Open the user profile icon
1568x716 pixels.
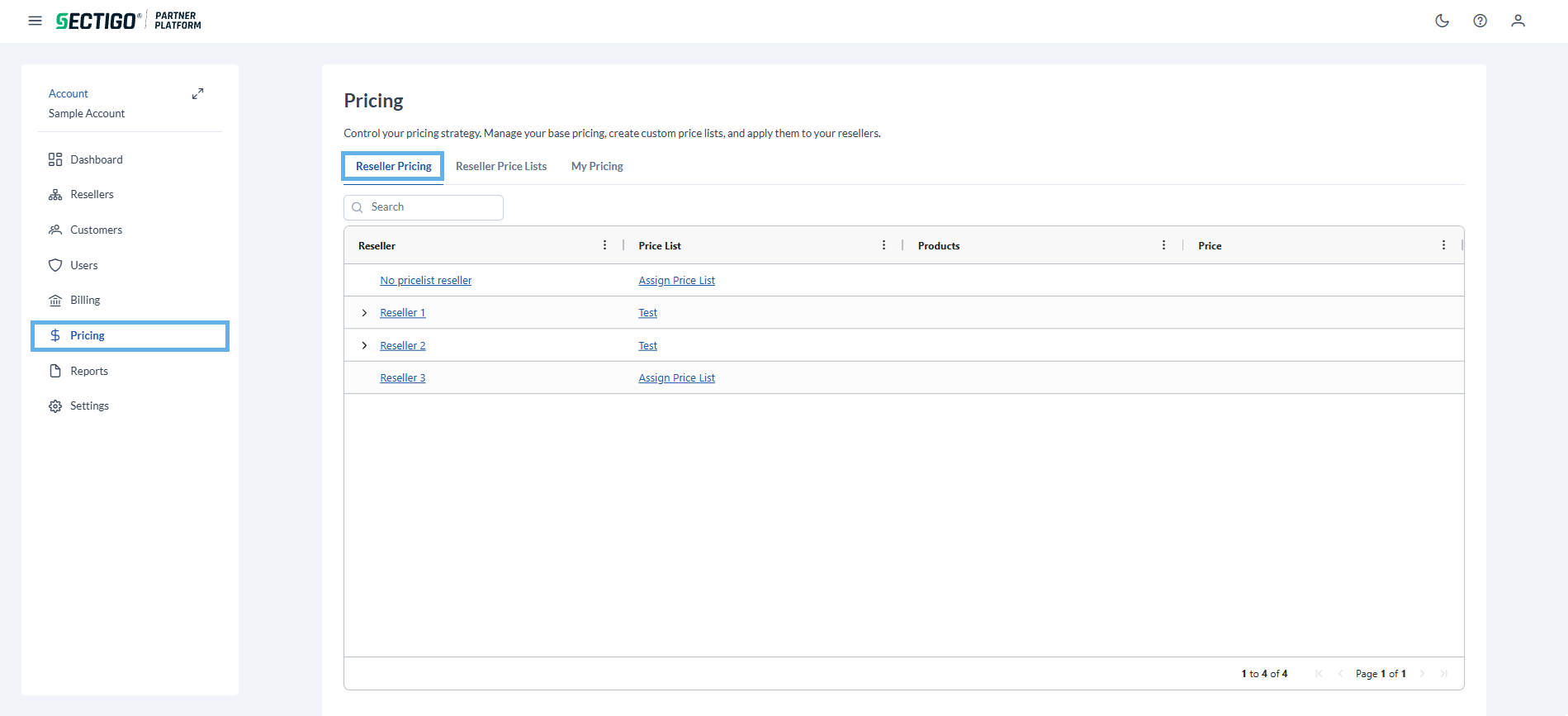pos(1518,21)
